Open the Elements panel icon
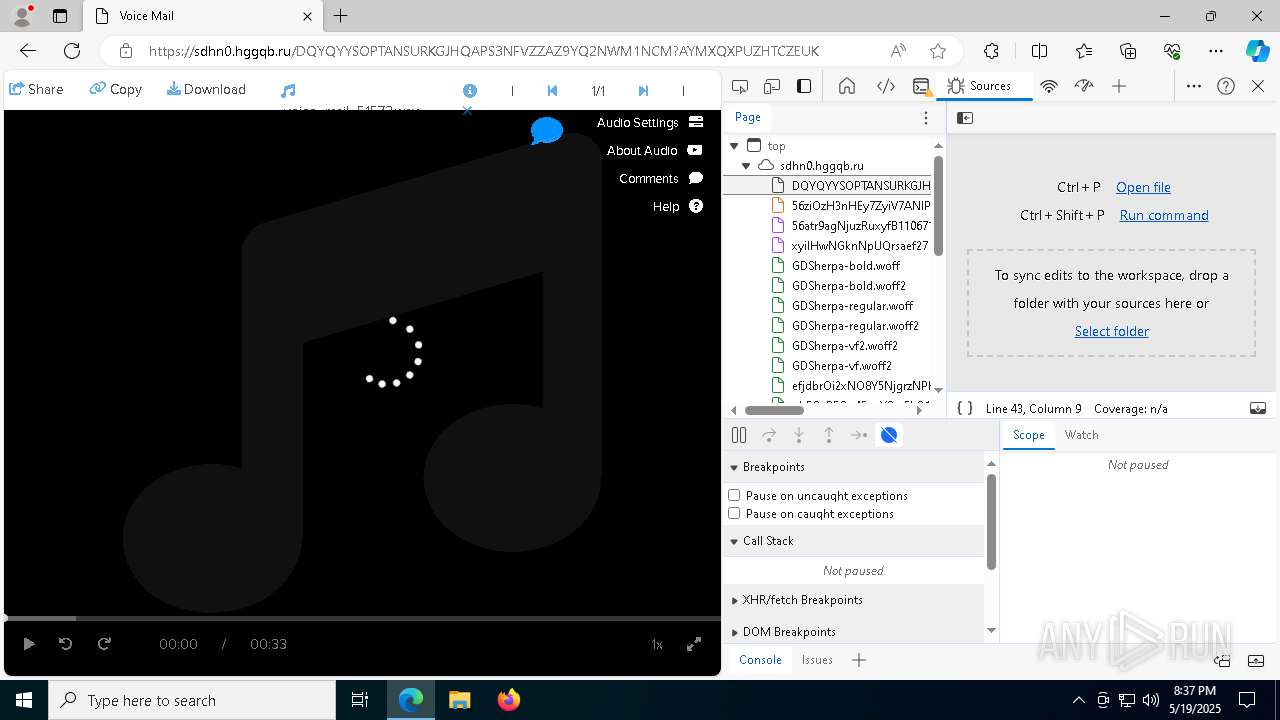1280x720 pixels. [x=886, y=86]
